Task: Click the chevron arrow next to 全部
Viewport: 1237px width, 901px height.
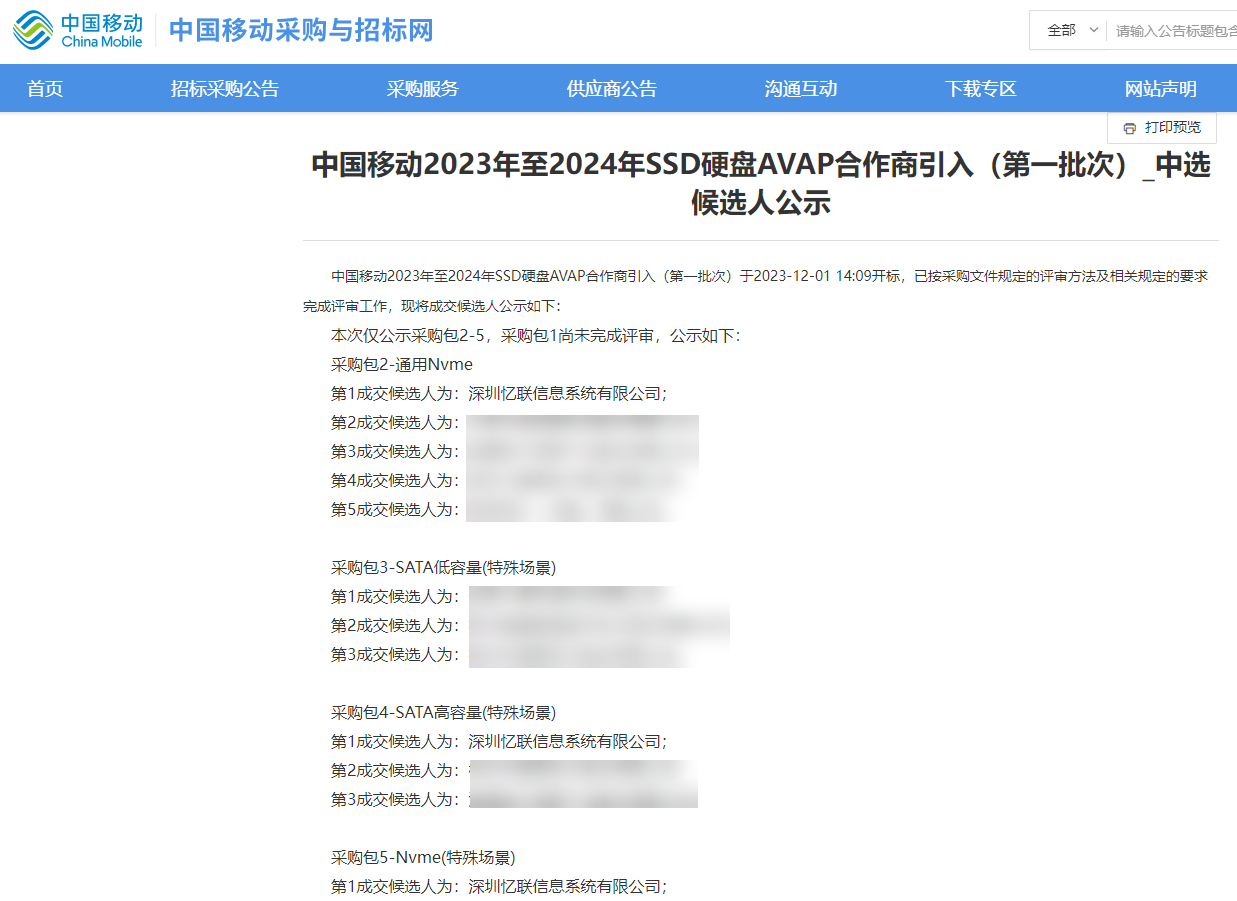Action: pyautogui.click(x=1092, y=30)
